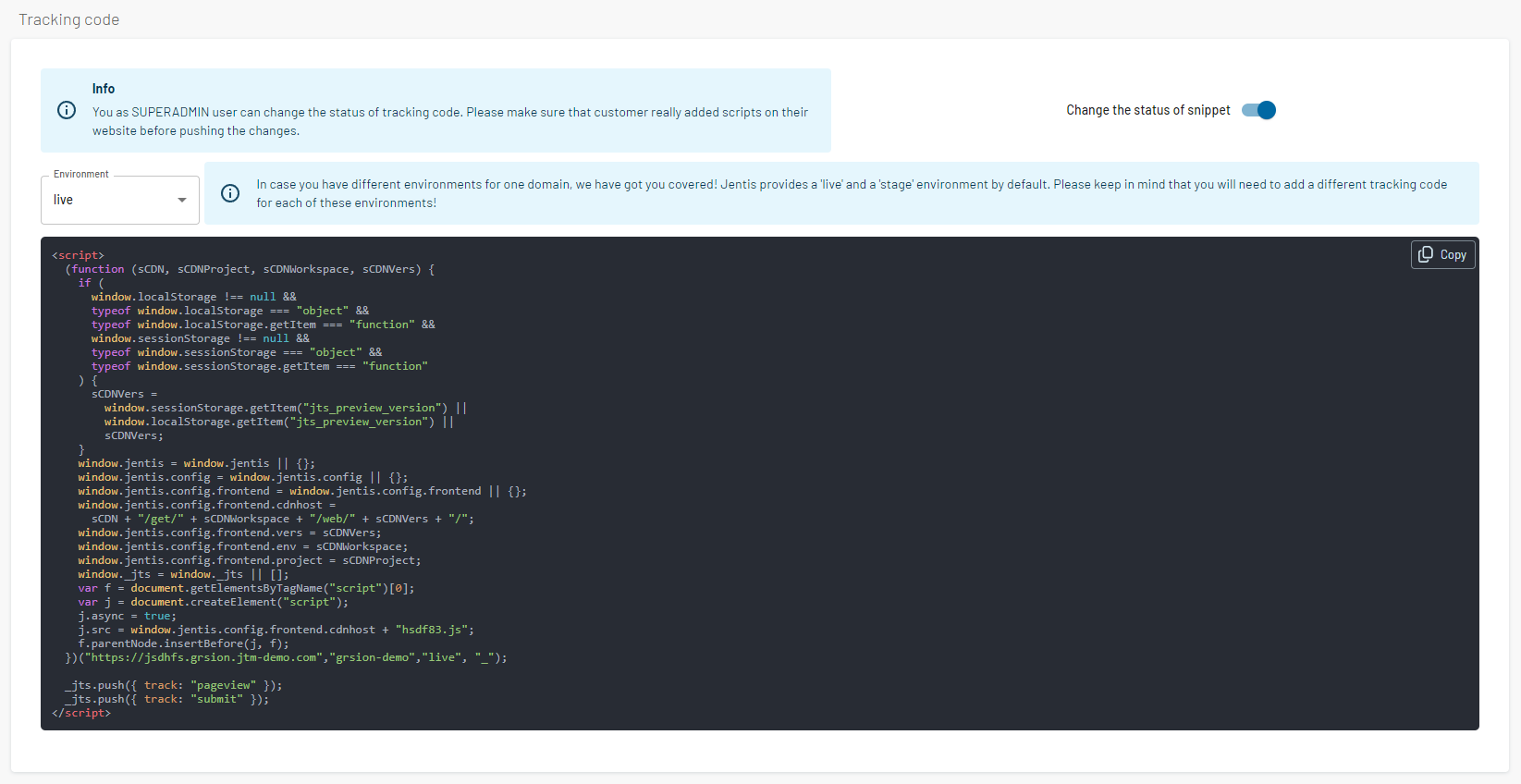
Task: Click the SUPERADMIN warning message text
Action: 450,121
